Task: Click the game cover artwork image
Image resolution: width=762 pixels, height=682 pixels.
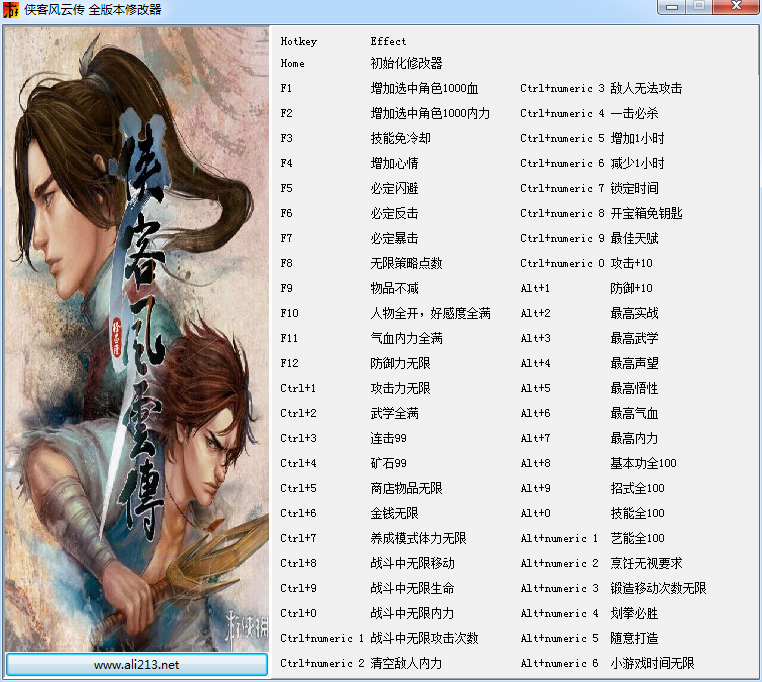Action: (x=137, y=338)
